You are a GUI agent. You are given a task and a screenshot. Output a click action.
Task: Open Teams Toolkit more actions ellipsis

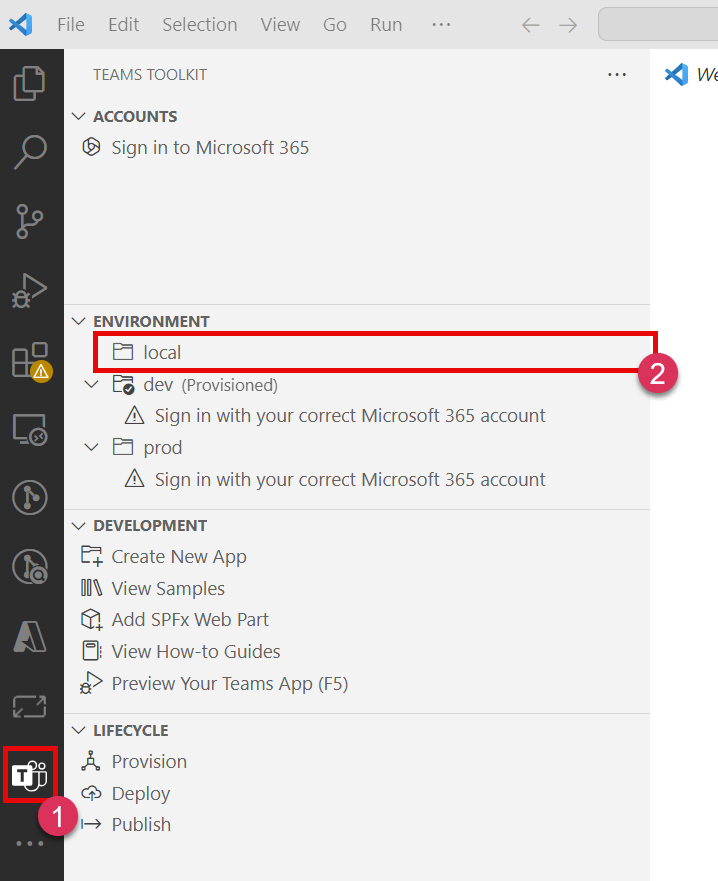(x=617, y=75)
